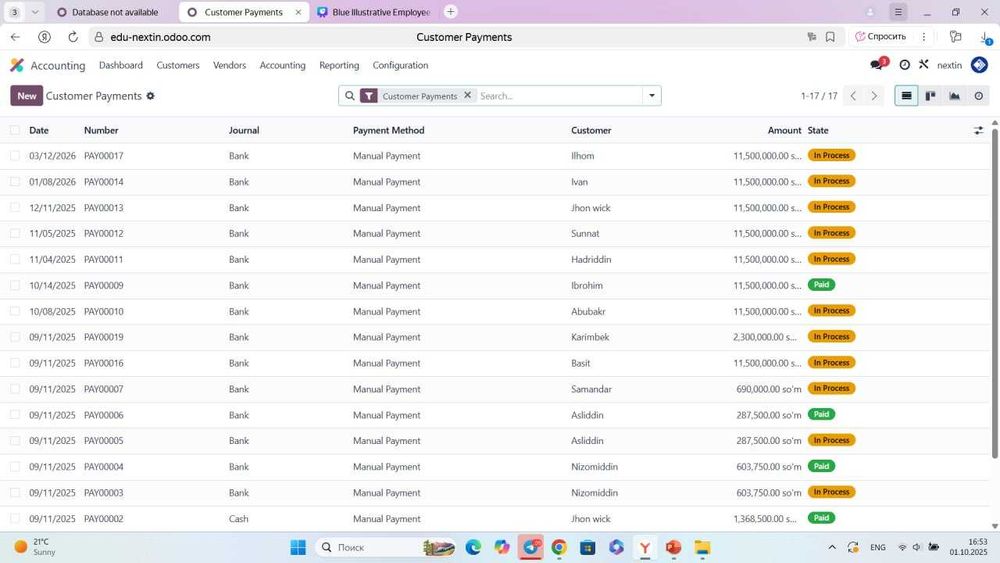Reload the browser page
The height and width of the screenshot is (563, 1000).
[x=73, y=37]
